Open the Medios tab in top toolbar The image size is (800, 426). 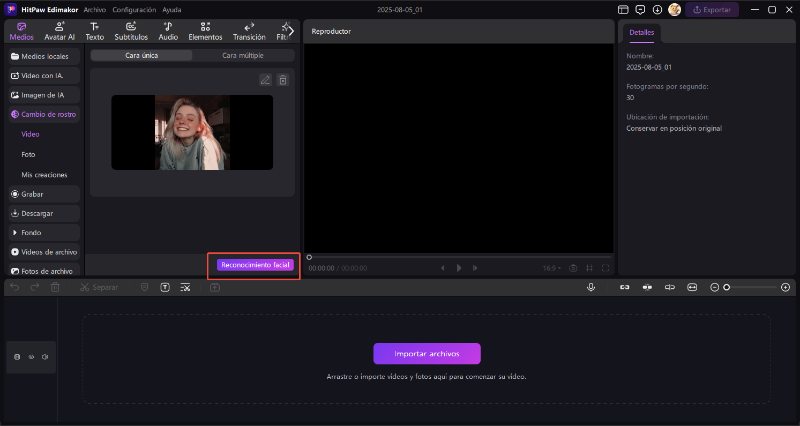[x=21, y=31]
